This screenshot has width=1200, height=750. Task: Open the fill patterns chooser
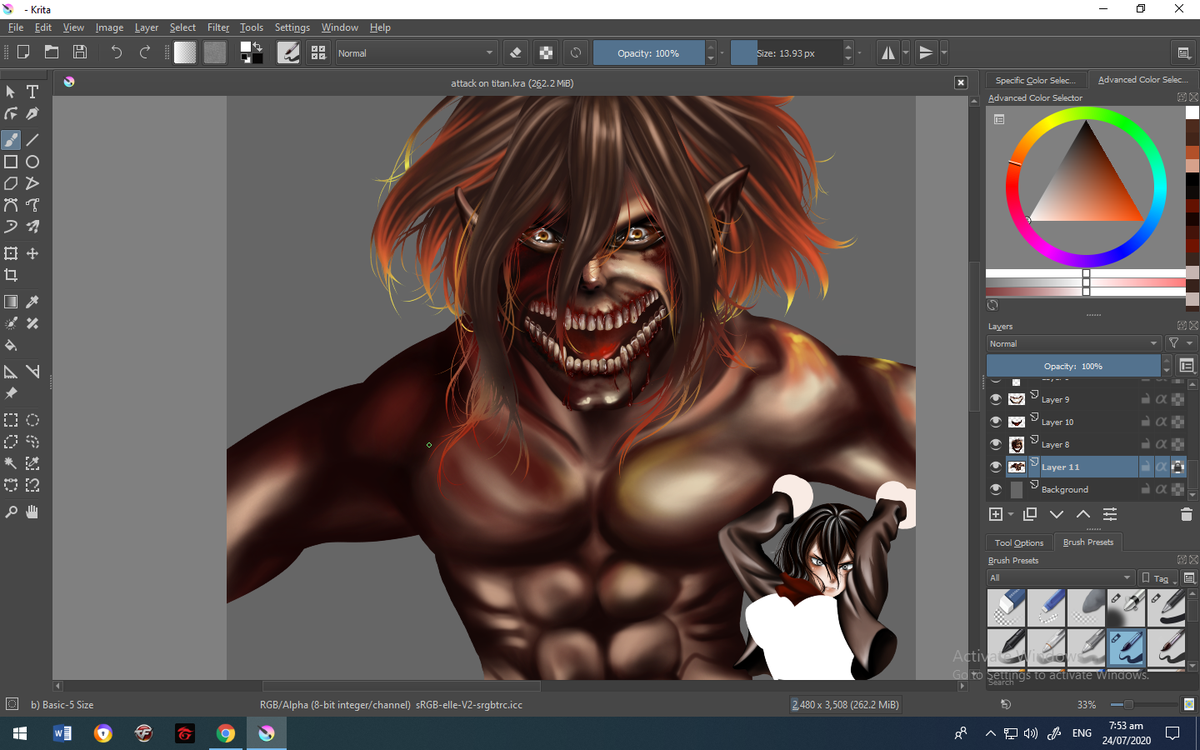pyautogui.click(x=215, y=52)
